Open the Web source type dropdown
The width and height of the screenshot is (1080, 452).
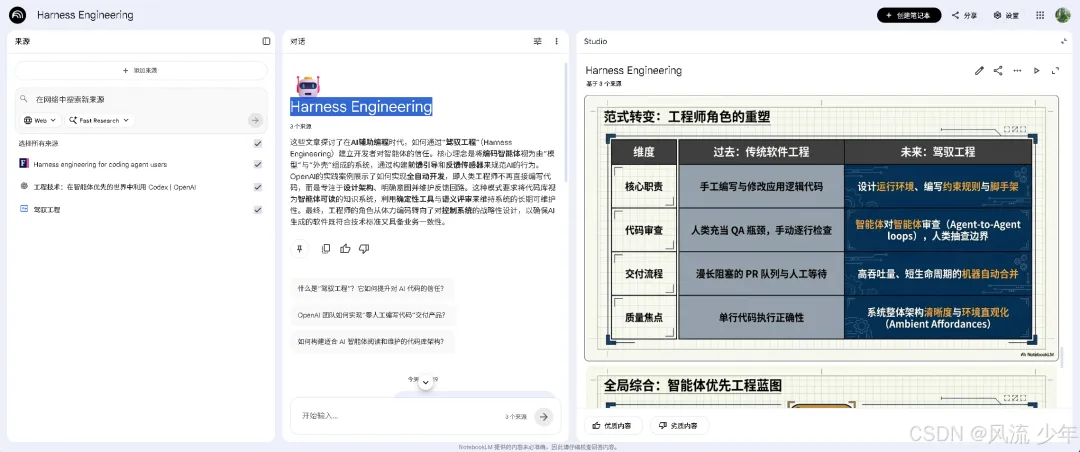click(40, 121)
